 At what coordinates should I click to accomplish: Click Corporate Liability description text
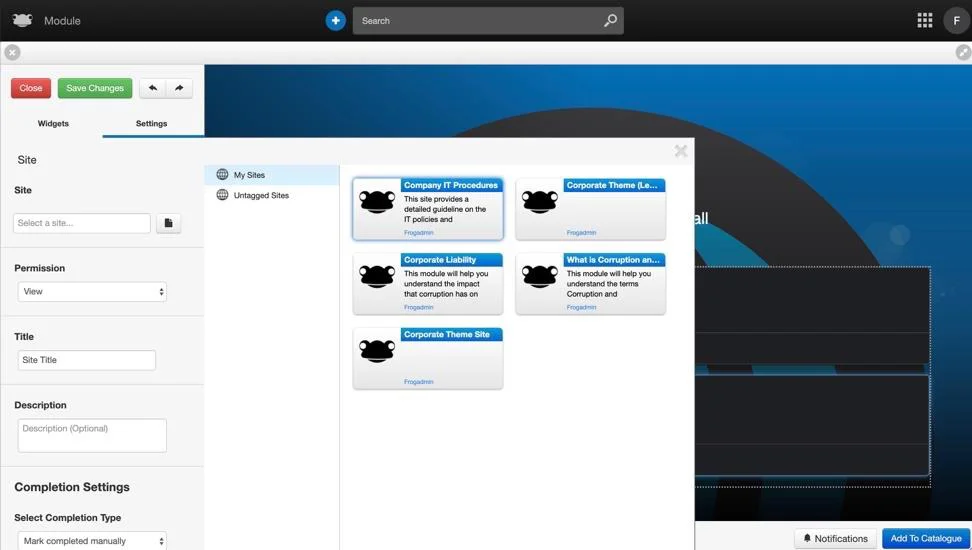tap(446, 283)
